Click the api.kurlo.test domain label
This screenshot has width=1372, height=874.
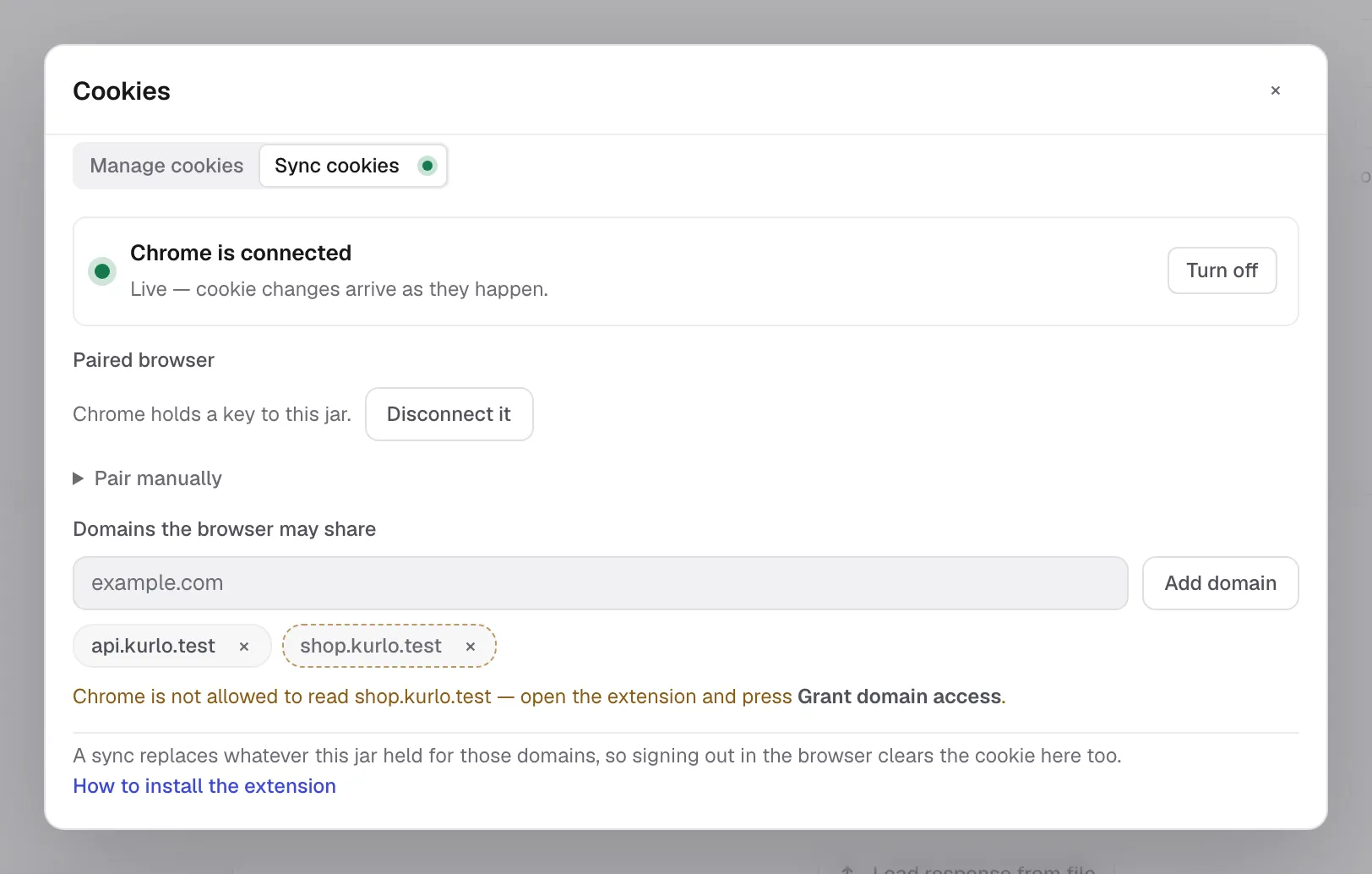[153, 646]
